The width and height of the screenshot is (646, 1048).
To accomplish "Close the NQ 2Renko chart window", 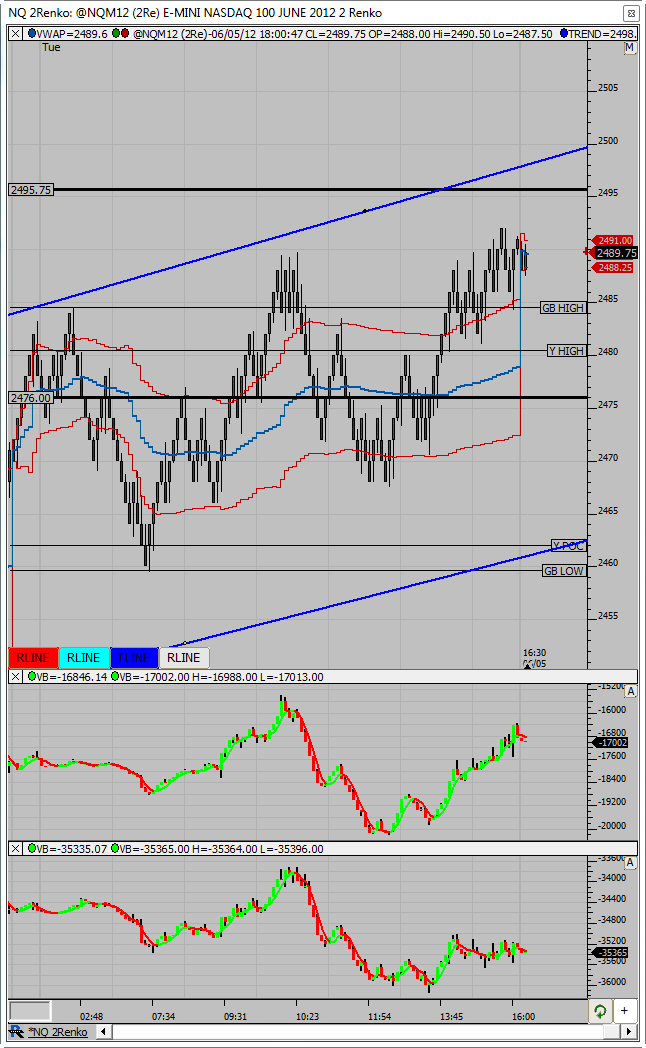I will pos(631,13).
